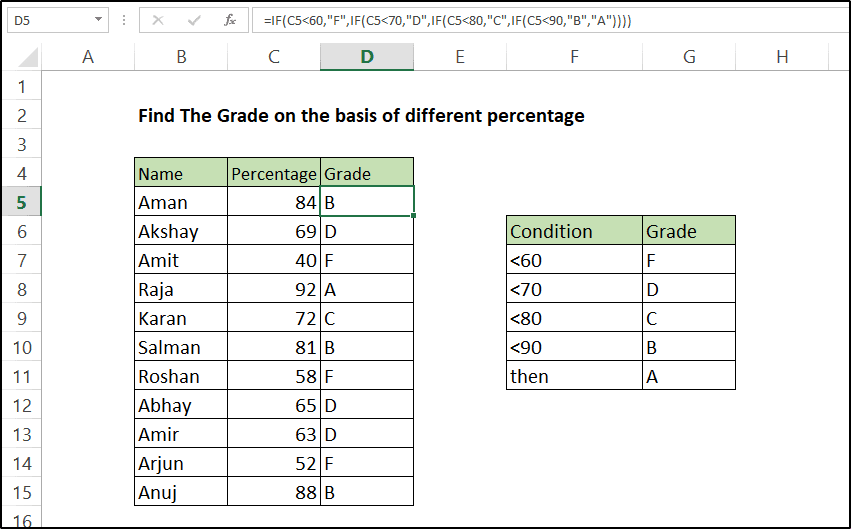Click the percentage cell with value 40
This screenshot has height=529, width=851.
(x=274, y=260)
